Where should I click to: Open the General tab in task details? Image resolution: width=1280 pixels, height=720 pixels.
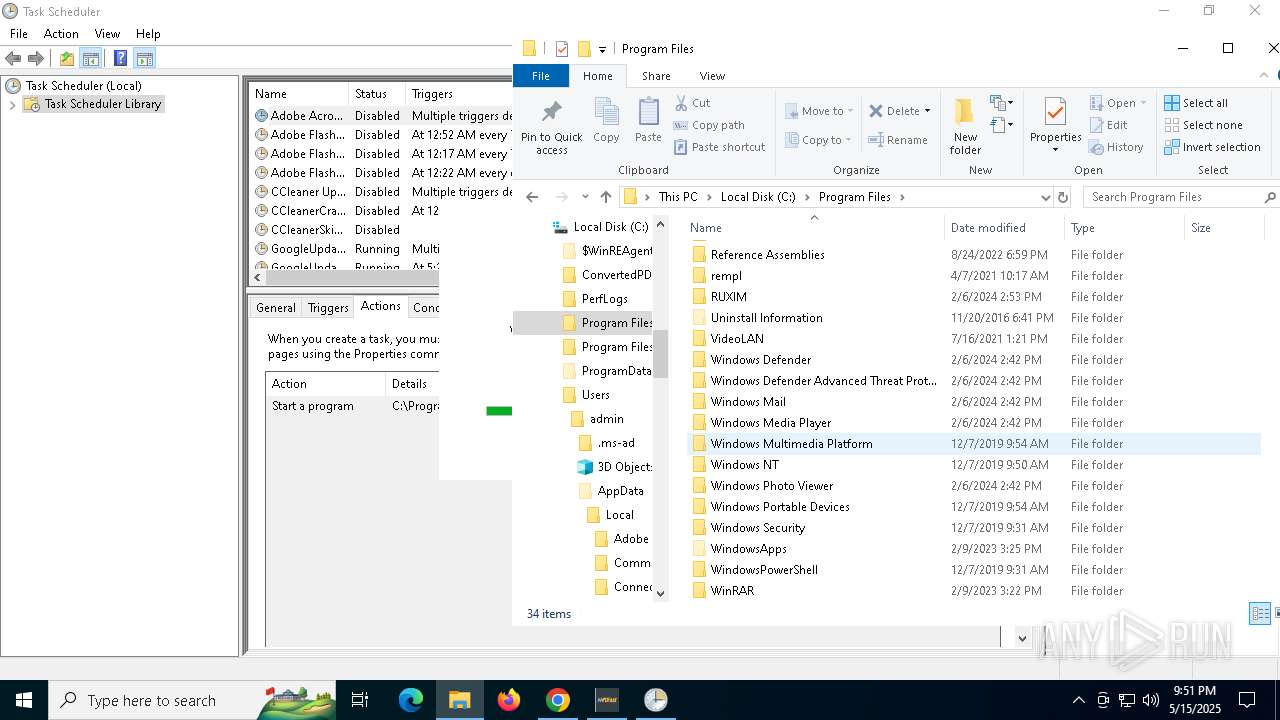click(275, 308)
